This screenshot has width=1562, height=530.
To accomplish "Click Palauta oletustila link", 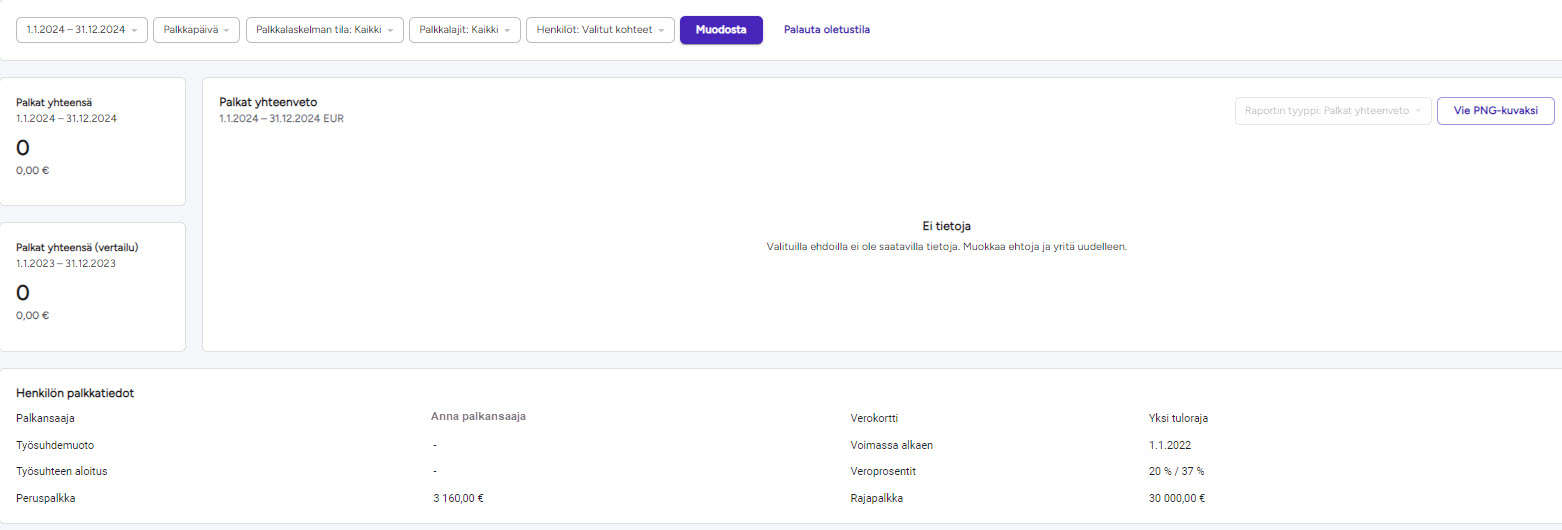I will (826, 30).
